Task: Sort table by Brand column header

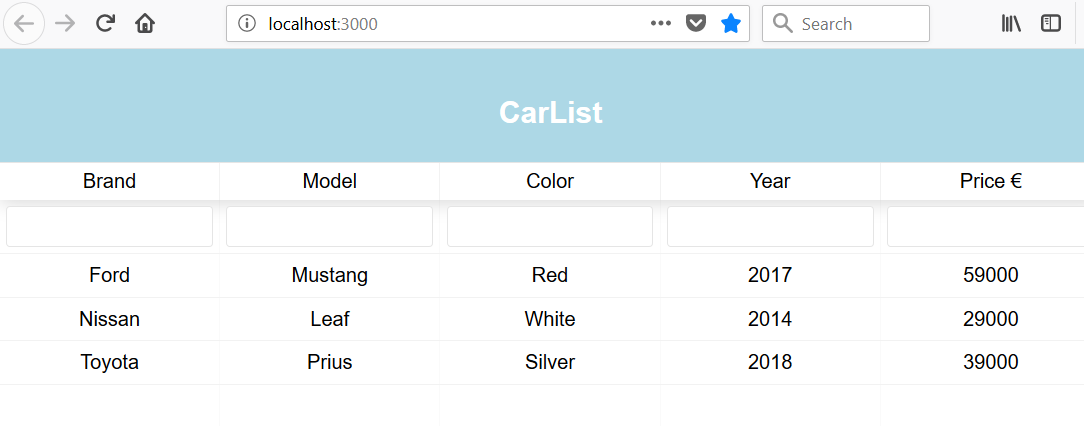Action: 109,181
